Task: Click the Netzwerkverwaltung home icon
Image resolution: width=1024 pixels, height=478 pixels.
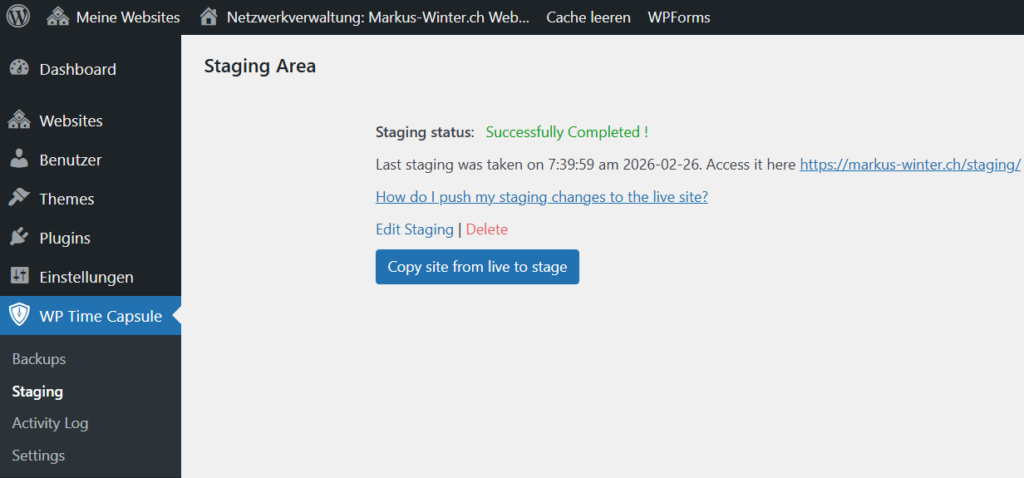Action: (x=208, y=17)
